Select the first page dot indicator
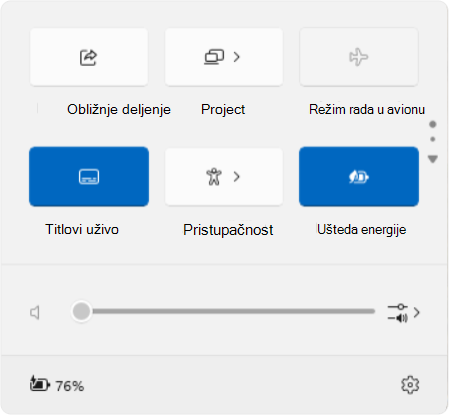Screen dimensions: 449x415 pyautogui.click(x=433, y=124)
